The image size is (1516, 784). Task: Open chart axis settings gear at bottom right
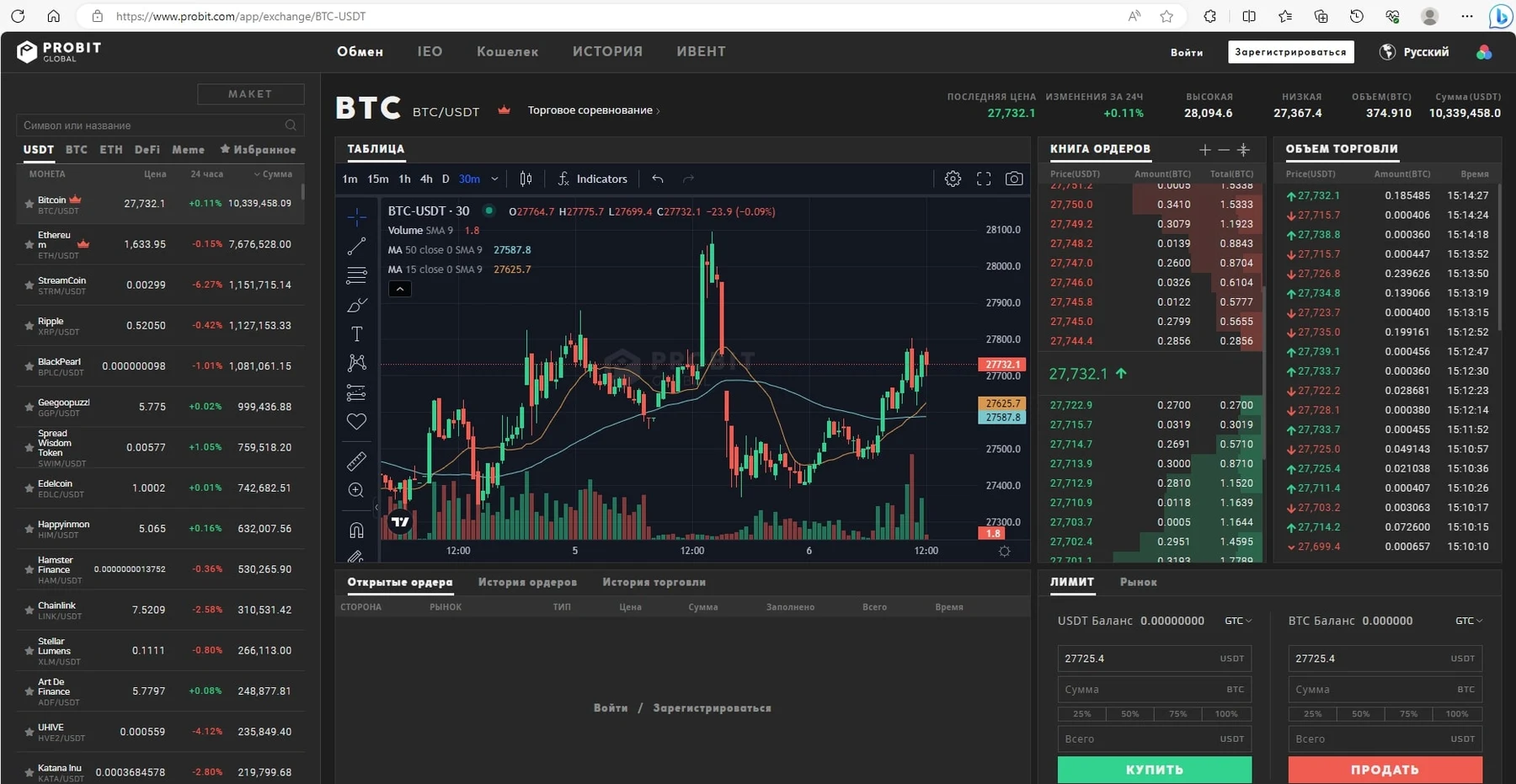(x=1004, y=551)
